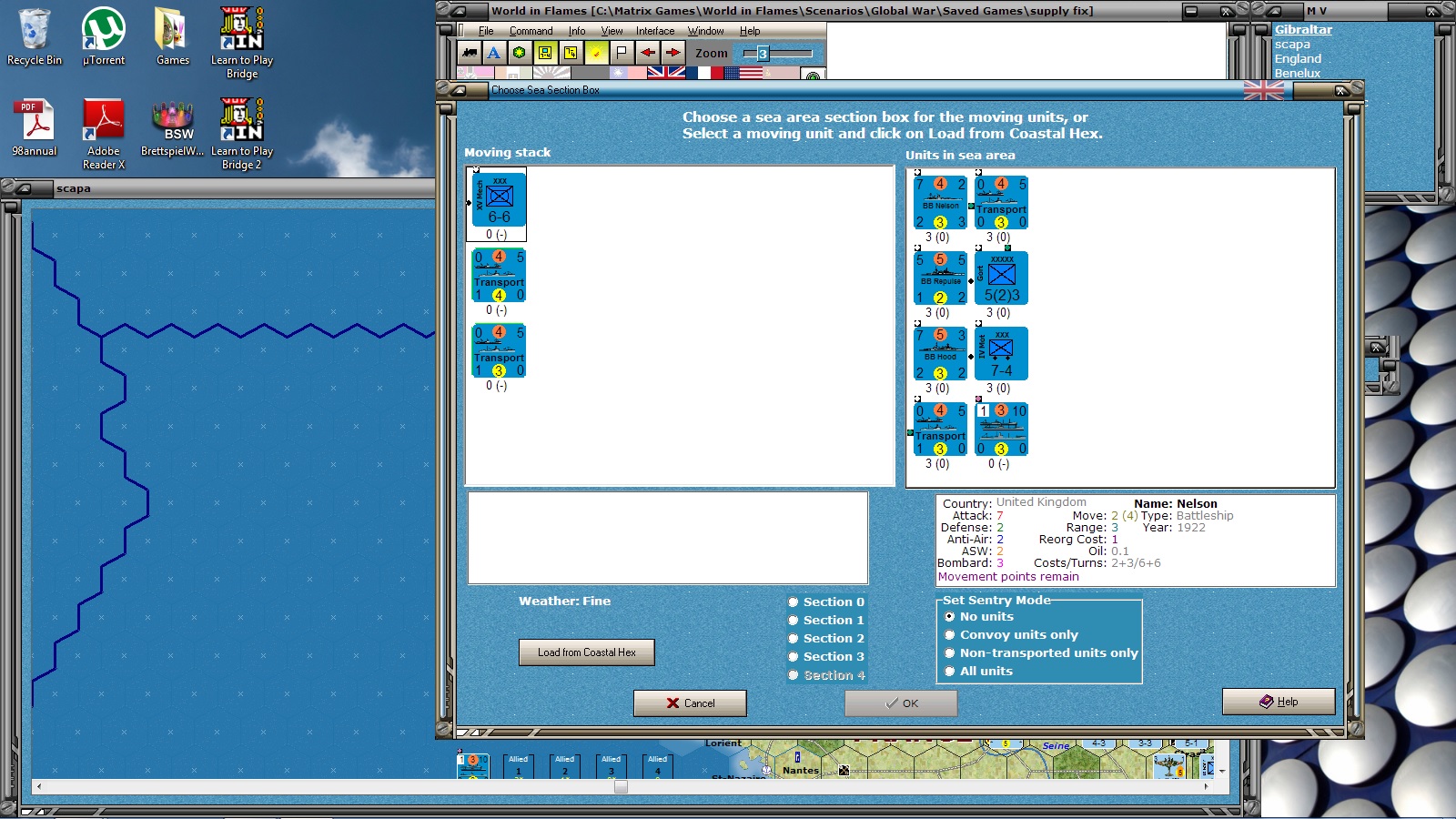Open the µTorrent desktop shortcut

coord(104,36)
